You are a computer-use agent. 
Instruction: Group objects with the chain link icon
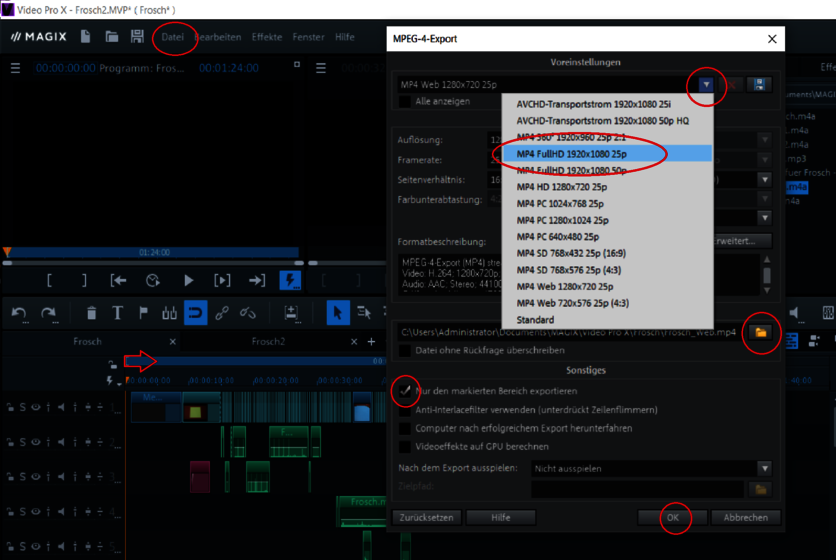click(x=222, y=313)
